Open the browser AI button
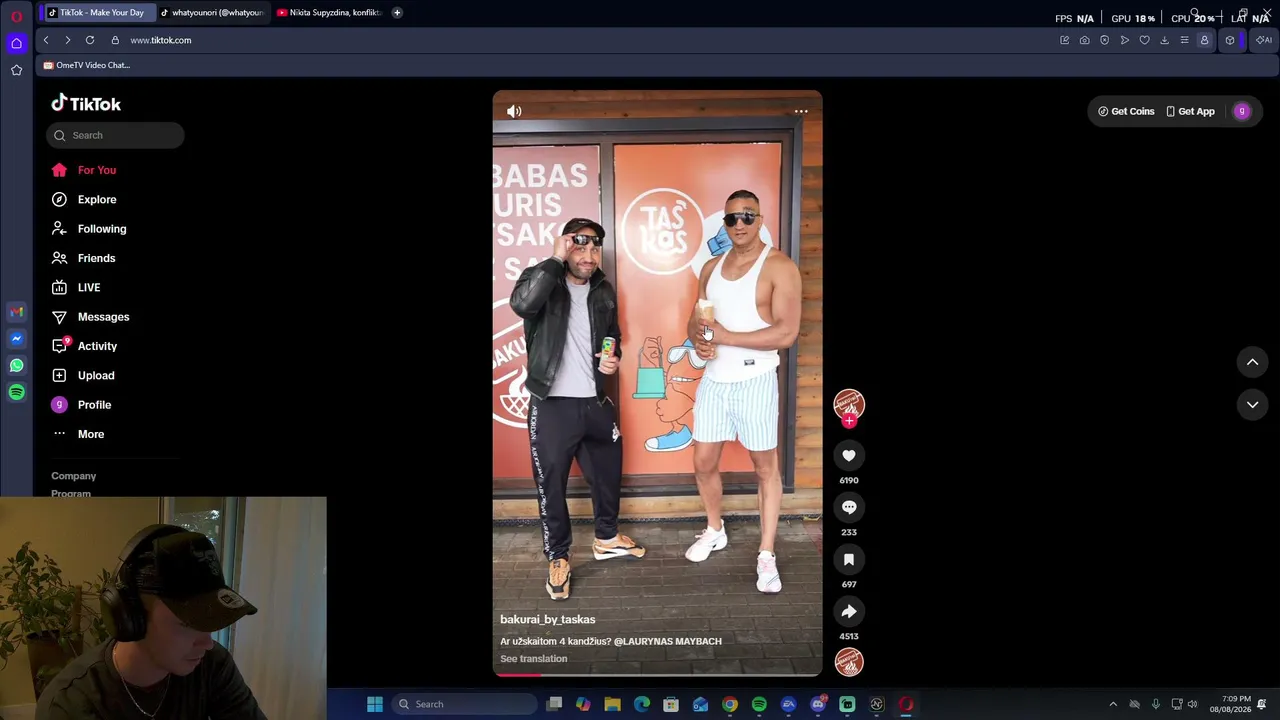Image resolution: width=1280 pixels, height=720 pixels. coord(1264,40)
